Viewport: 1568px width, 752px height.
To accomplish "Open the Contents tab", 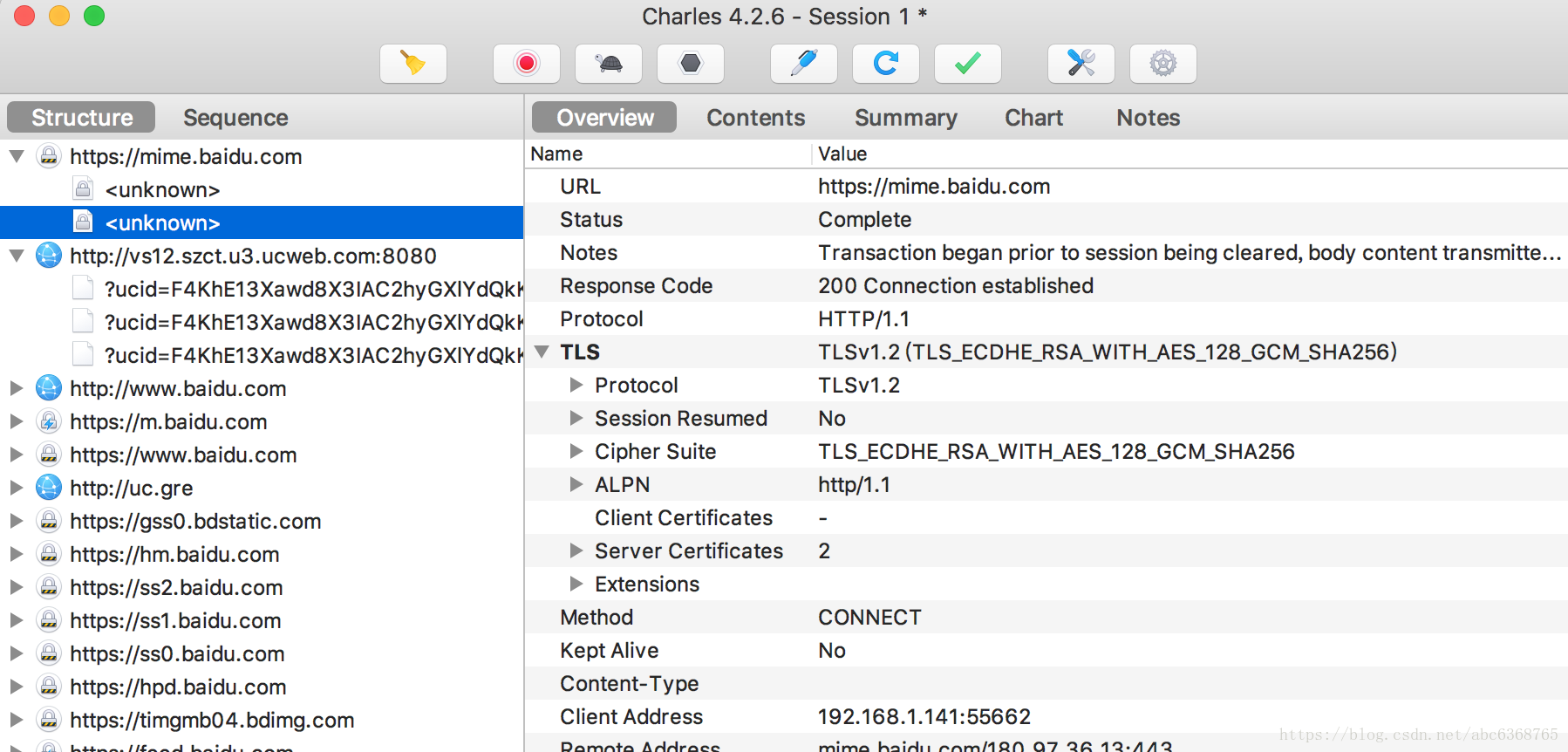I will 755,117.
